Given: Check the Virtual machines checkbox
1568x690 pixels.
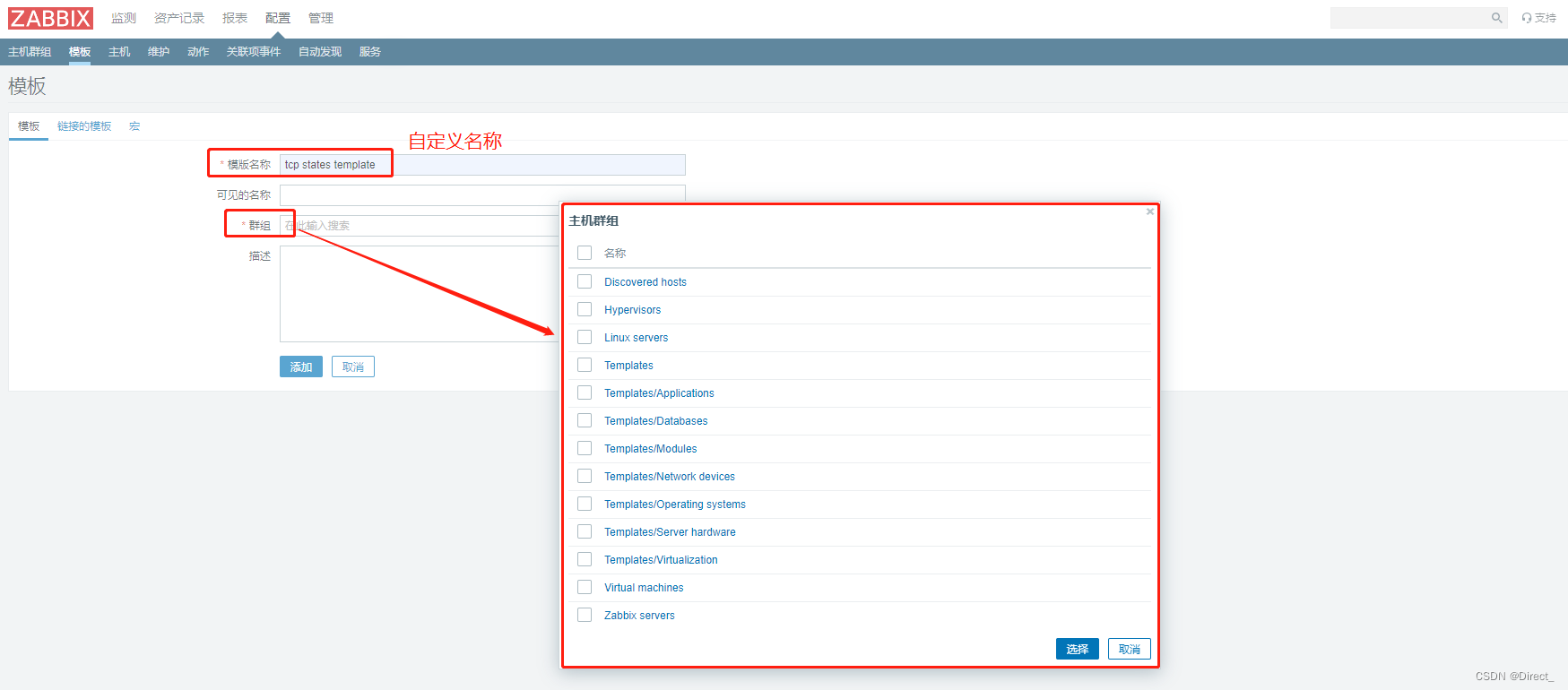Looking at the screenshot, I should [x=585, y=587].
